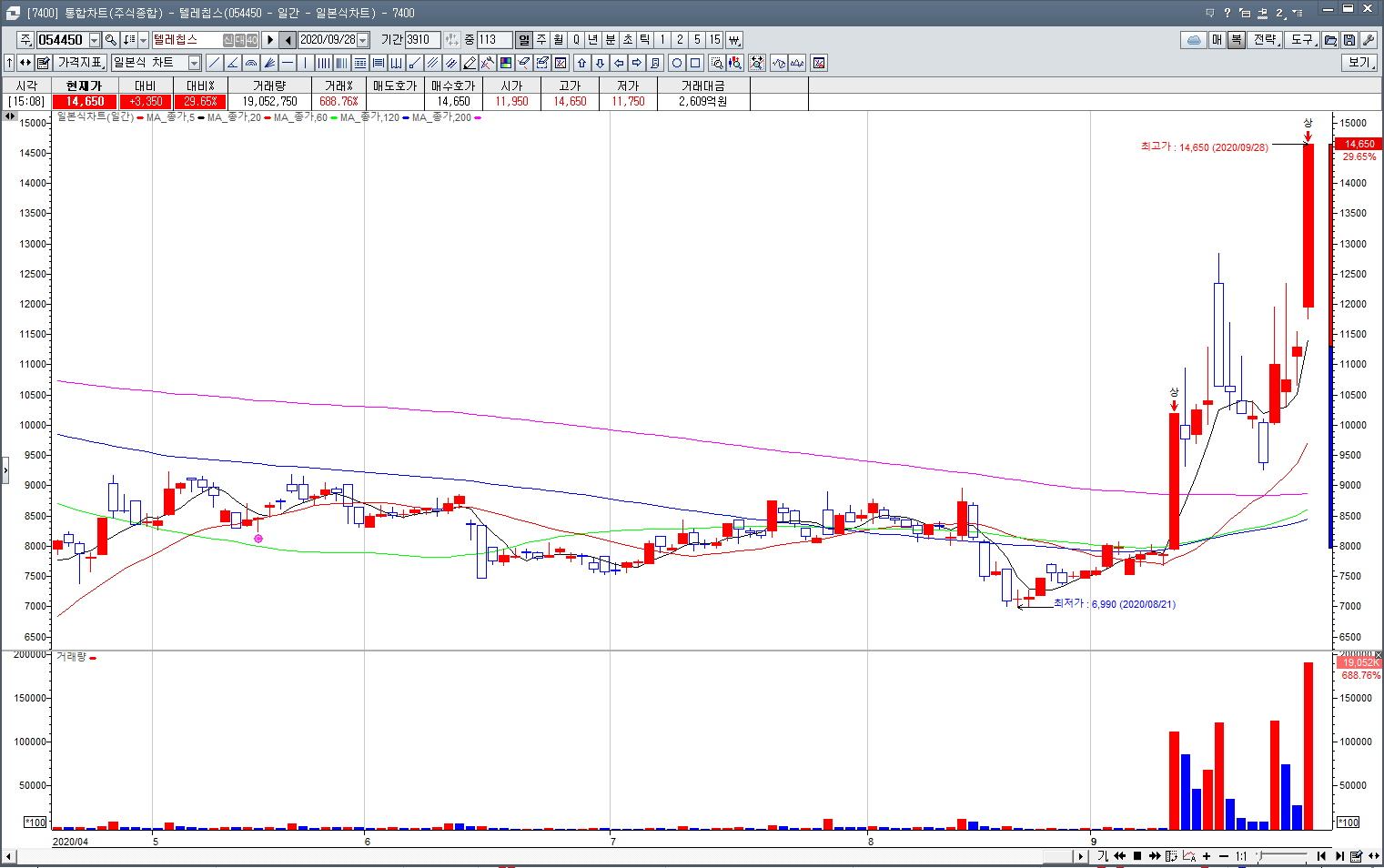Screen dimensions: 1384x868
Task: Toggle the 틱 (tick) period button
Action: click(645, 40)
